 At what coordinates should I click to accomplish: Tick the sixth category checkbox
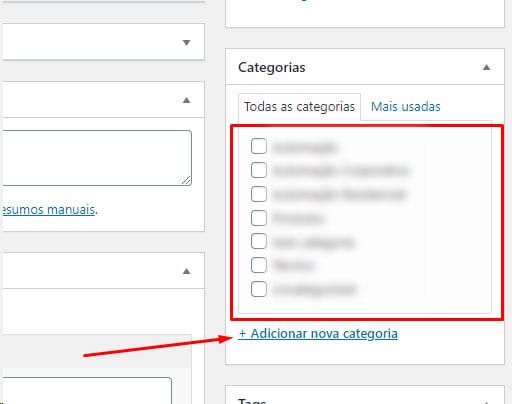[x=259, y=265]
